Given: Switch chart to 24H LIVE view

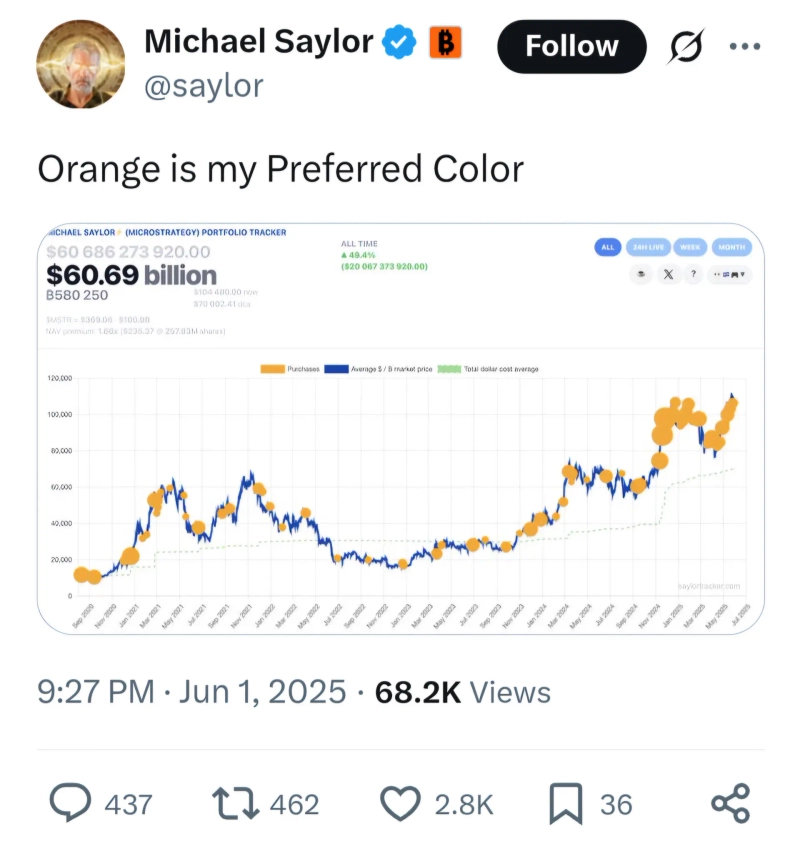Looking at the screenshot, I should (647, 247).
